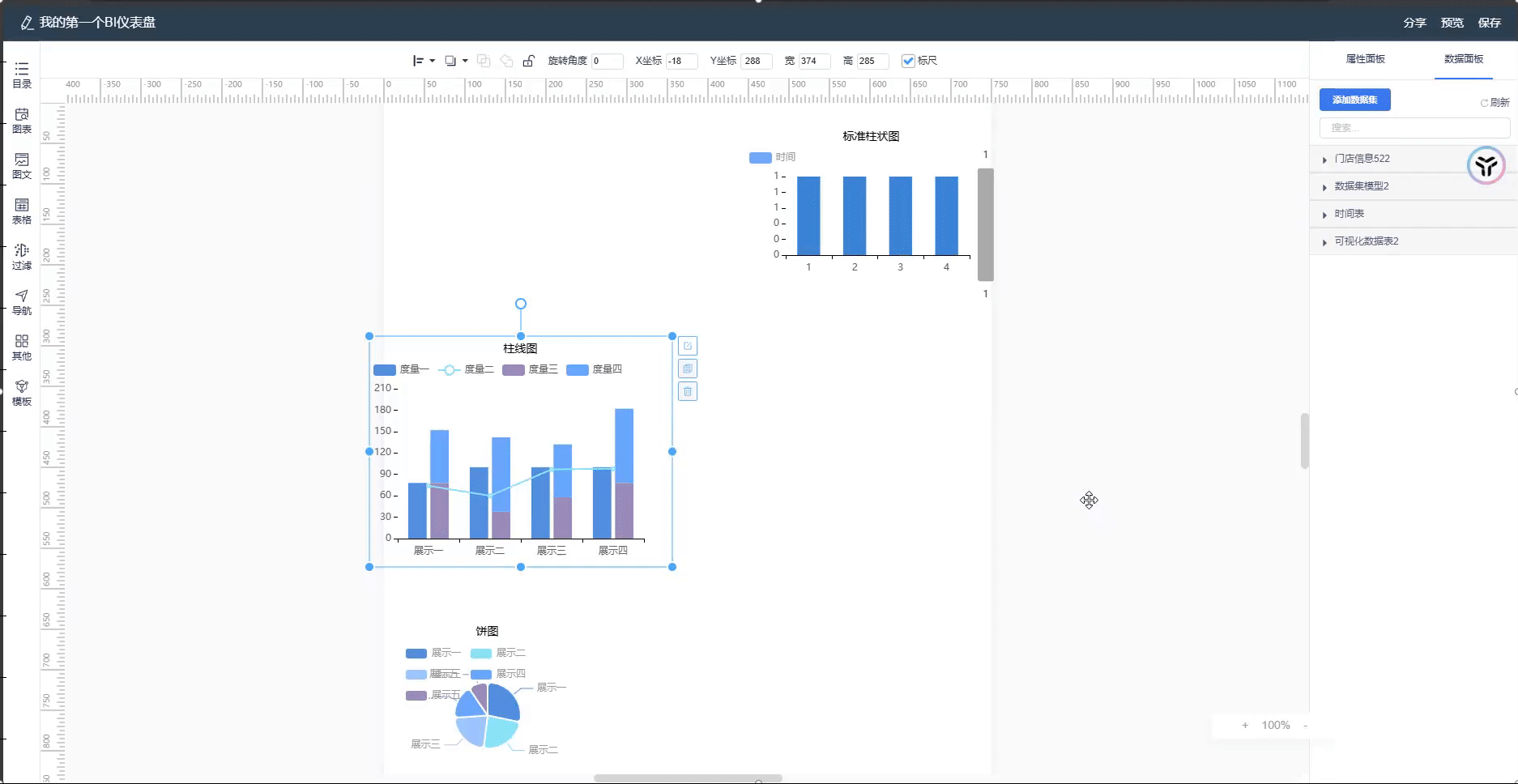Open the 目录 sidebar panel
Screen dimensions: 1518x784
coord(22,75)
